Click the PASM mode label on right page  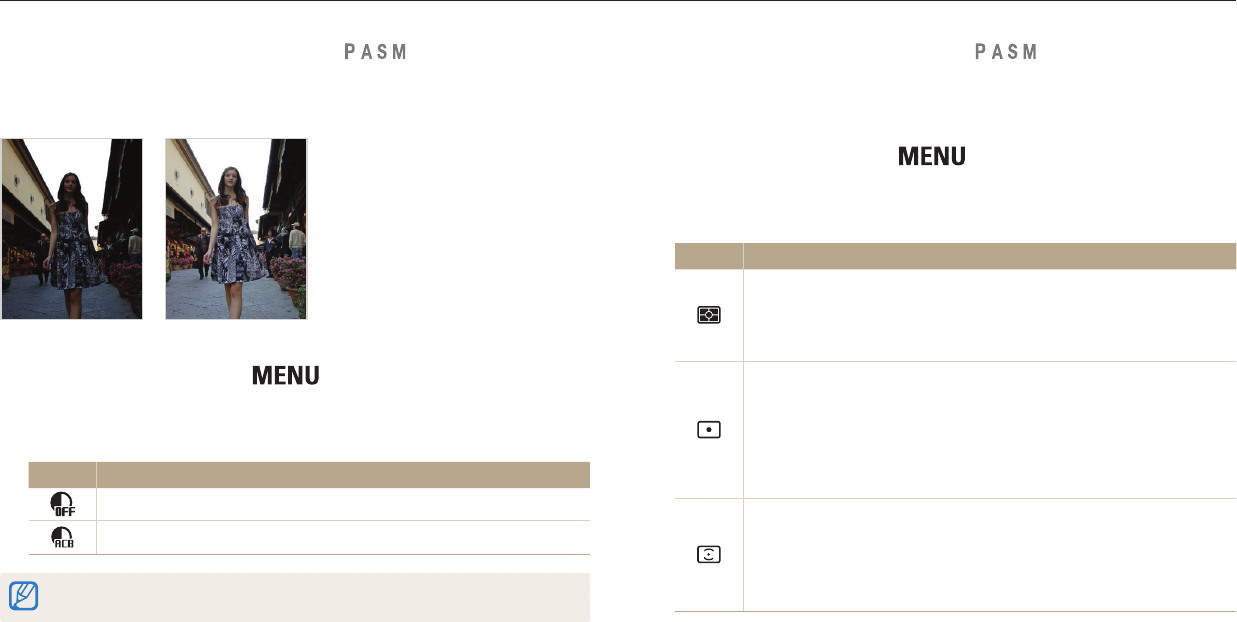(1007, 53)
